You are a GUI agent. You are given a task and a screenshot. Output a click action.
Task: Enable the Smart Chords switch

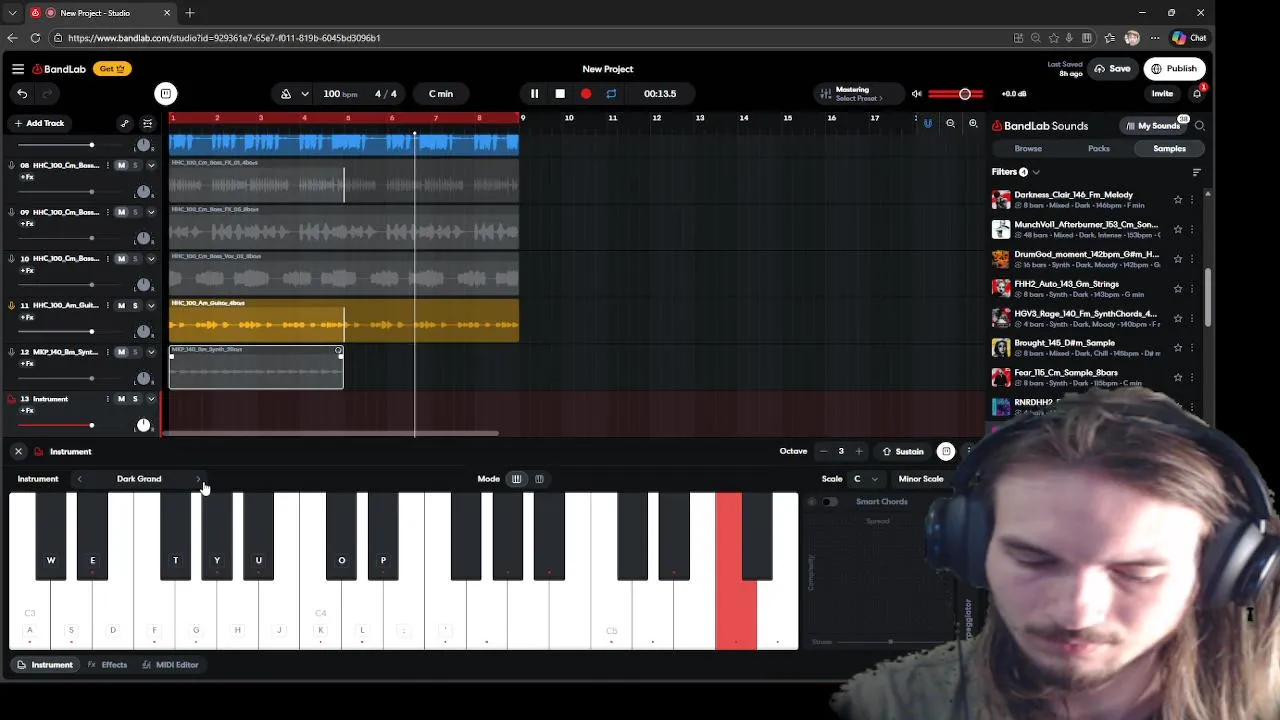[829, 502]
